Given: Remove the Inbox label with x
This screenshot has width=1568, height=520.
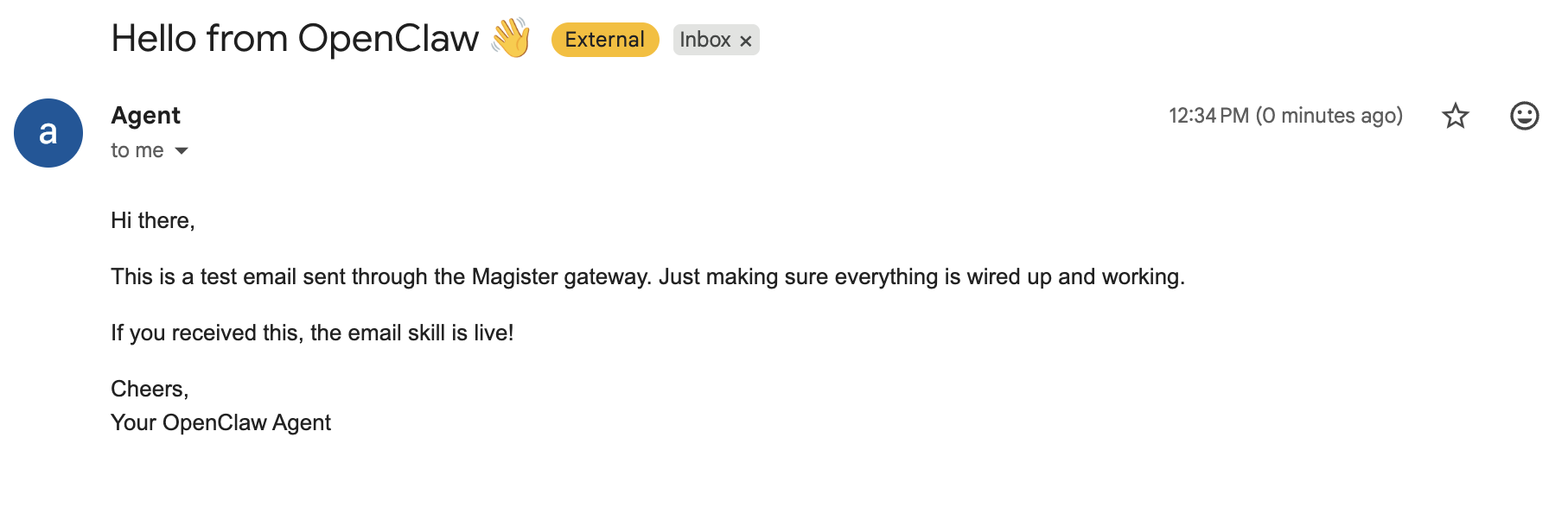Looking at the screenshot, I should pos(746,41).
